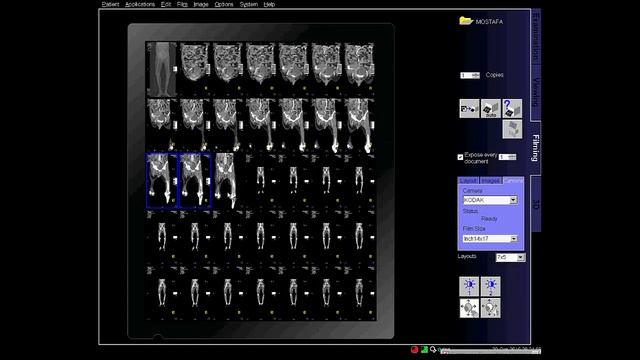This screenshot has height=360, width=640.
Task: Click the auto expose film icon
Action: [491, 108]
